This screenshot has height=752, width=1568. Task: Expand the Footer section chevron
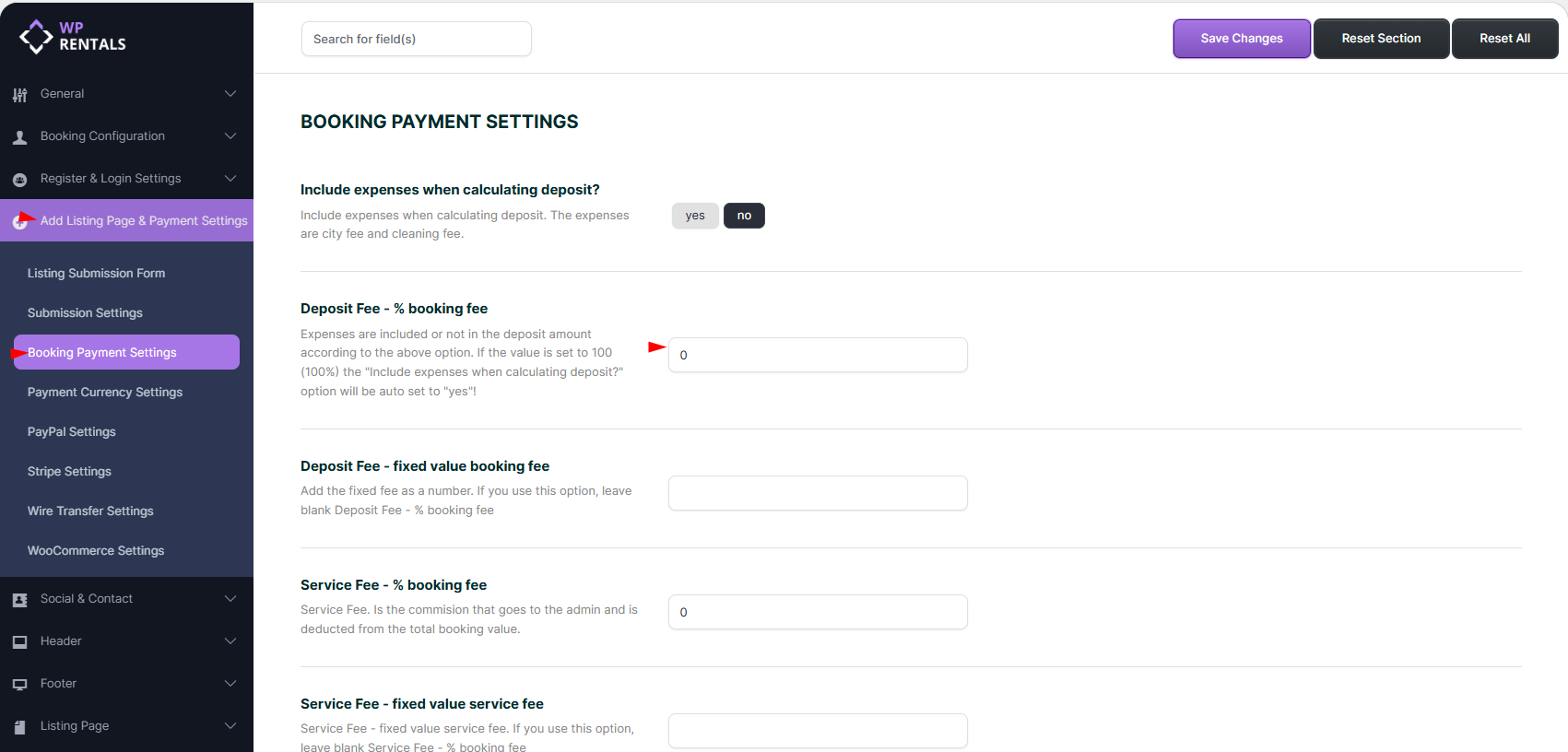pyautogui.click(x=230, y=684)
